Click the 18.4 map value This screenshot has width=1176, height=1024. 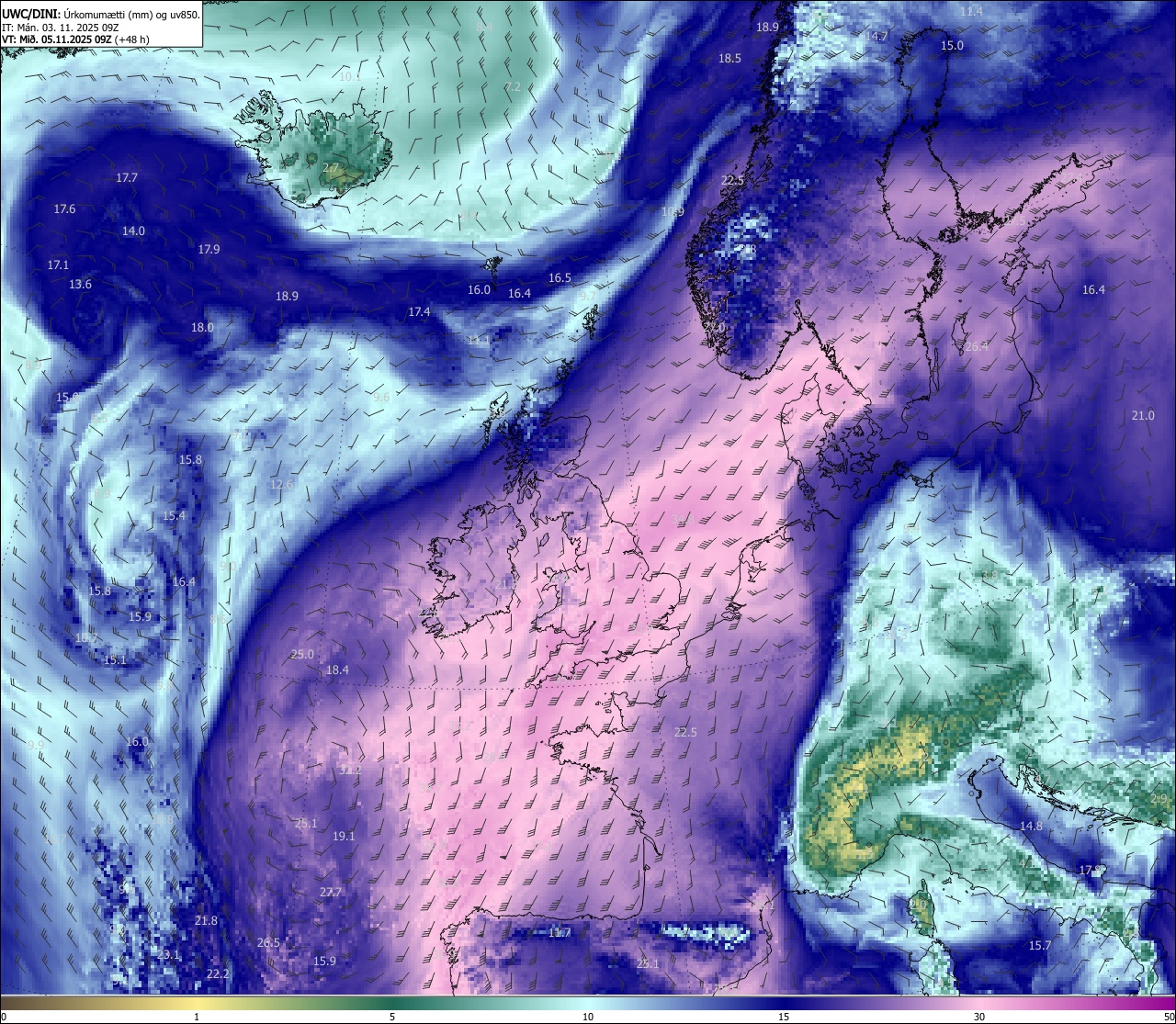click(x=337, y=670)
